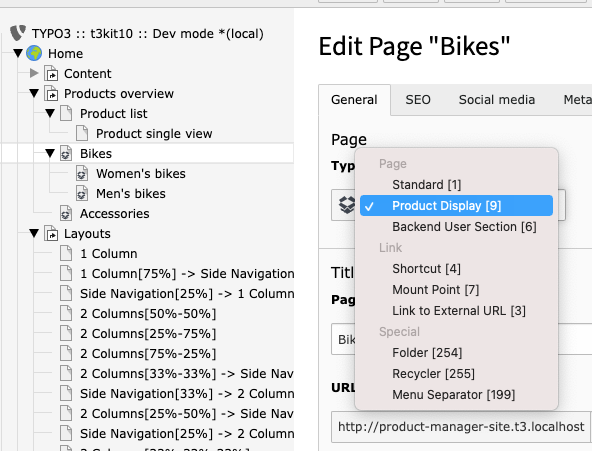Choose Product Display [9] page type

coord(456,206)
